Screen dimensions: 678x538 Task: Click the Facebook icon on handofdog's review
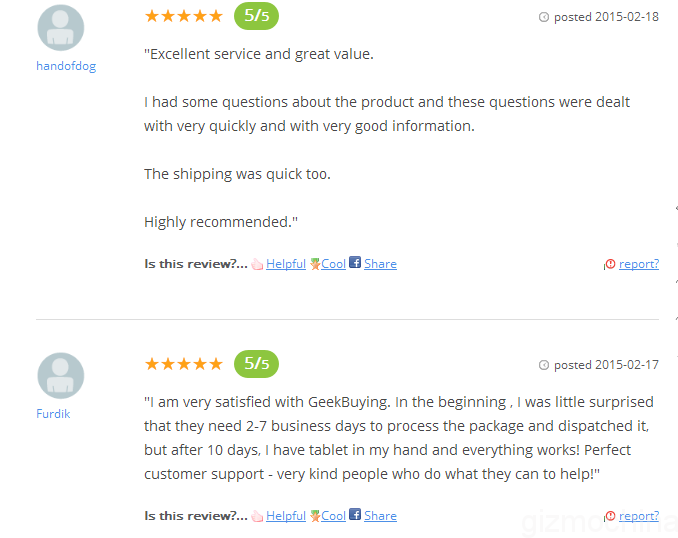click(x=355, y=263)
